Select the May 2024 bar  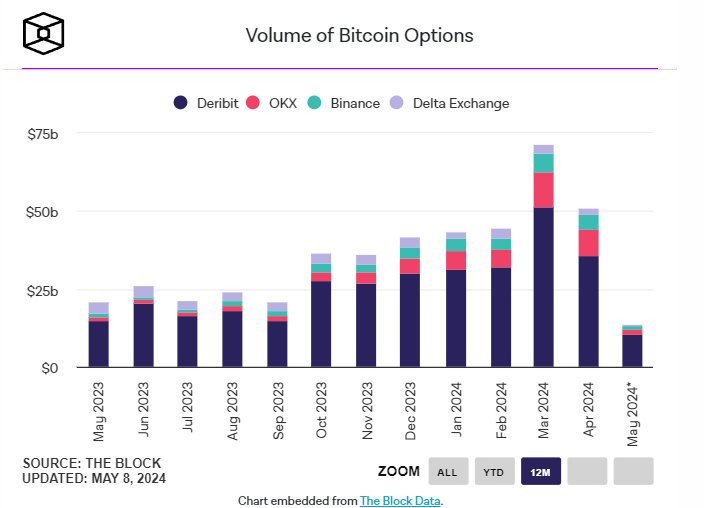tap(632, 346)
